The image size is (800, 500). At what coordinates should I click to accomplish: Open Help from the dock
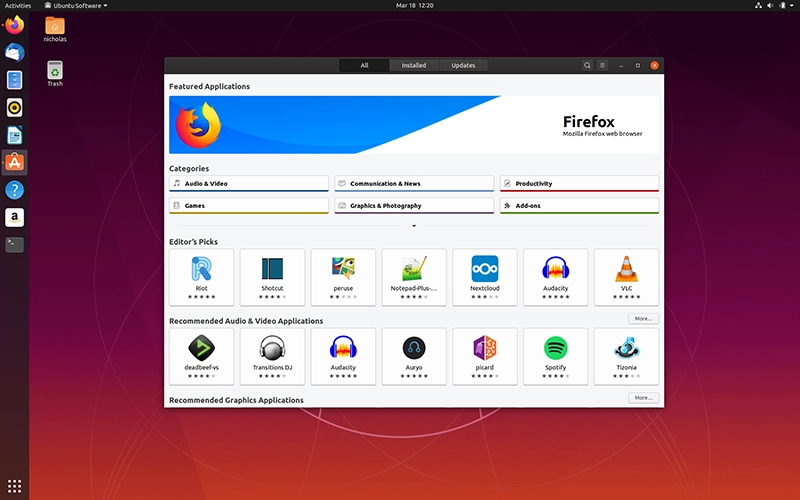pos(14,190)
